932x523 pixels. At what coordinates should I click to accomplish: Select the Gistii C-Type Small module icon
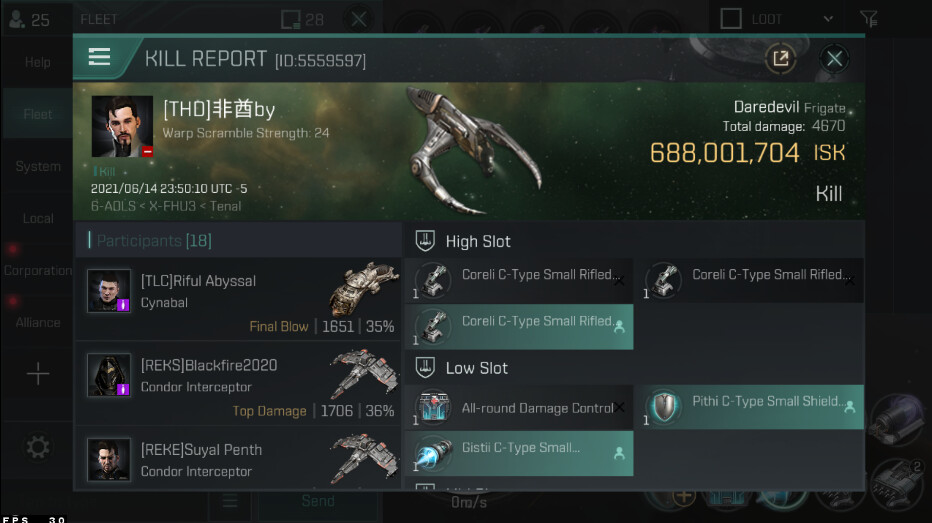pyautogui.click(x=433, y=454)
